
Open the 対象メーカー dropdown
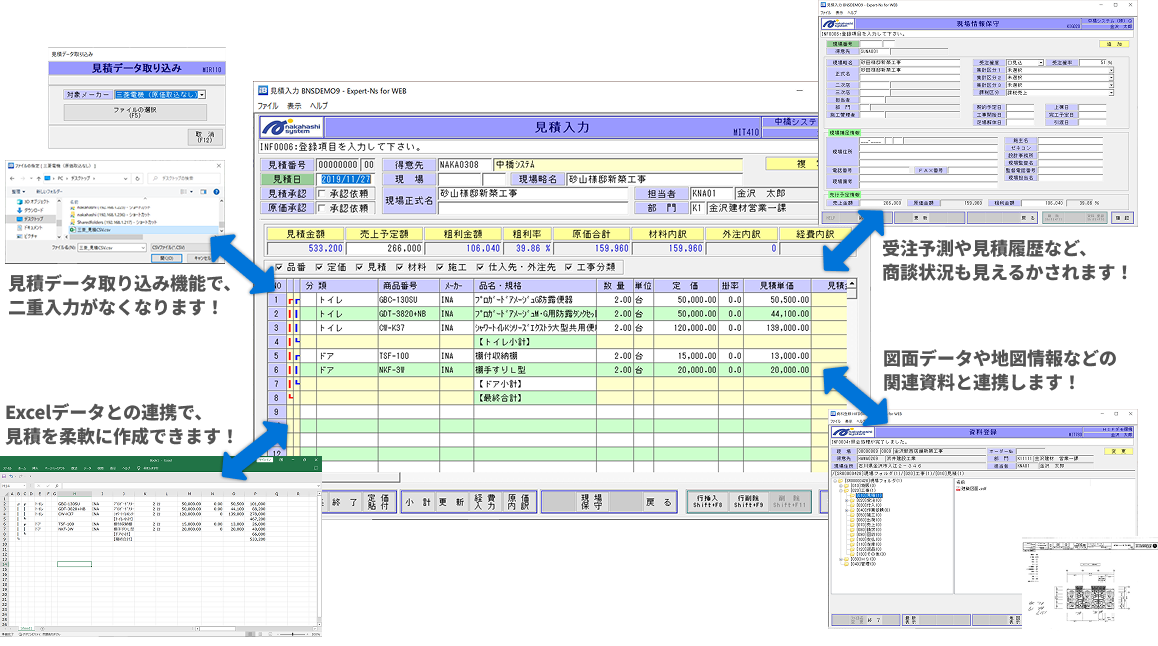pyautogui.click(x=202, y=95)
